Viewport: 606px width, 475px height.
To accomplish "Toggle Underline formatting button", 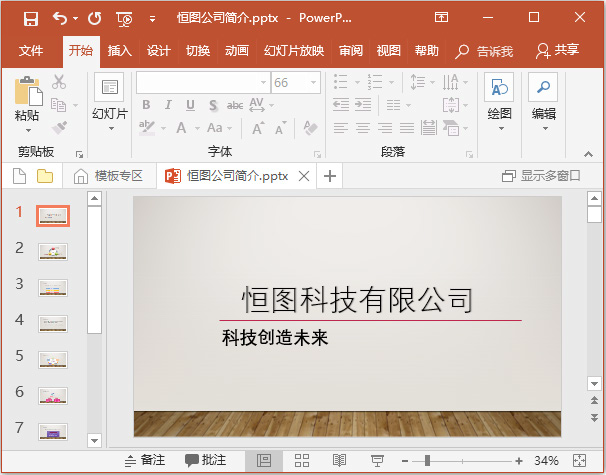I will coord(190,105).
